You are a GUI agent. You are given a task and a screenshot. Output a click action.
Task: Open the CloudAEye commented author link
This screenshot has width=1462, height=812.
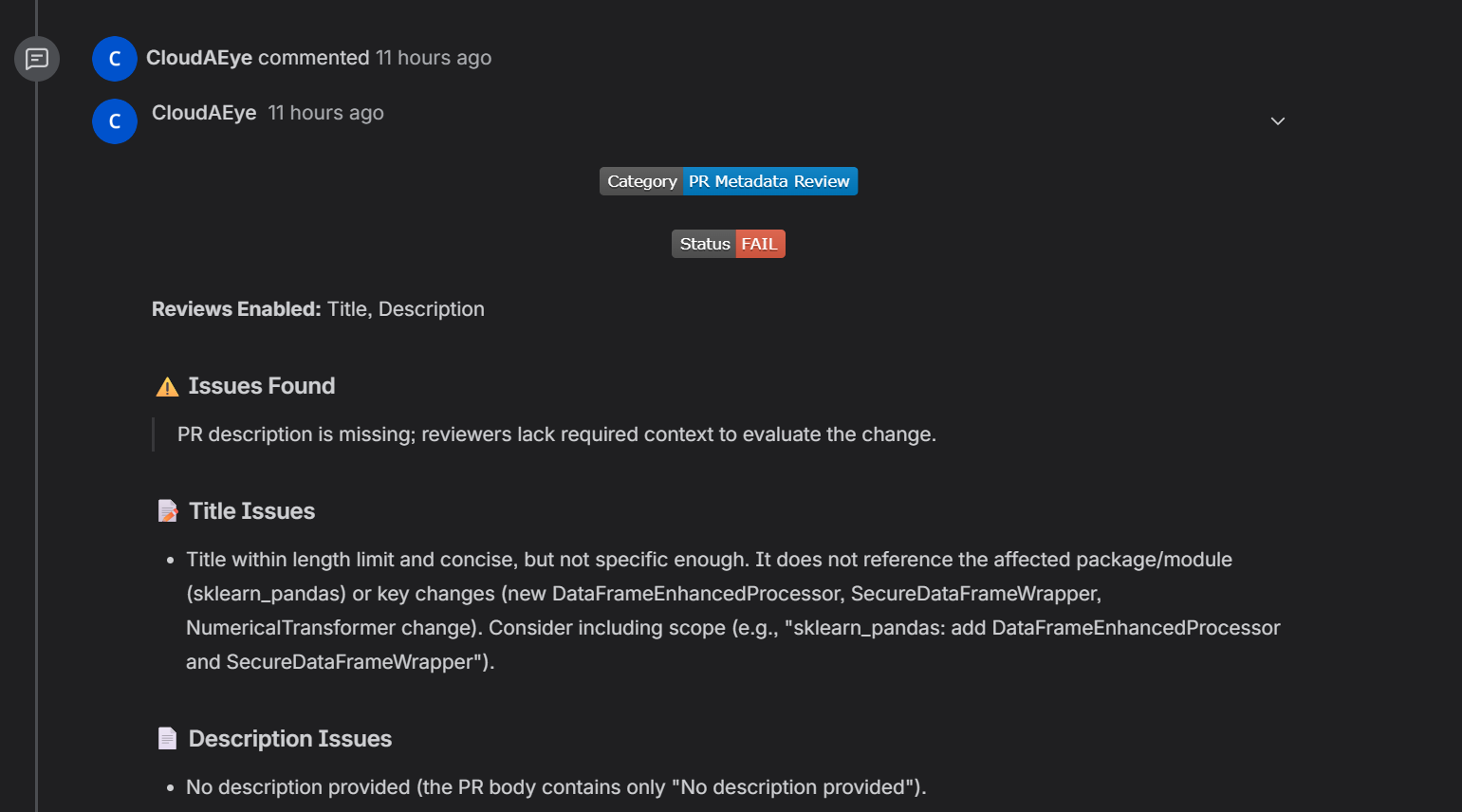coord(199,58)
